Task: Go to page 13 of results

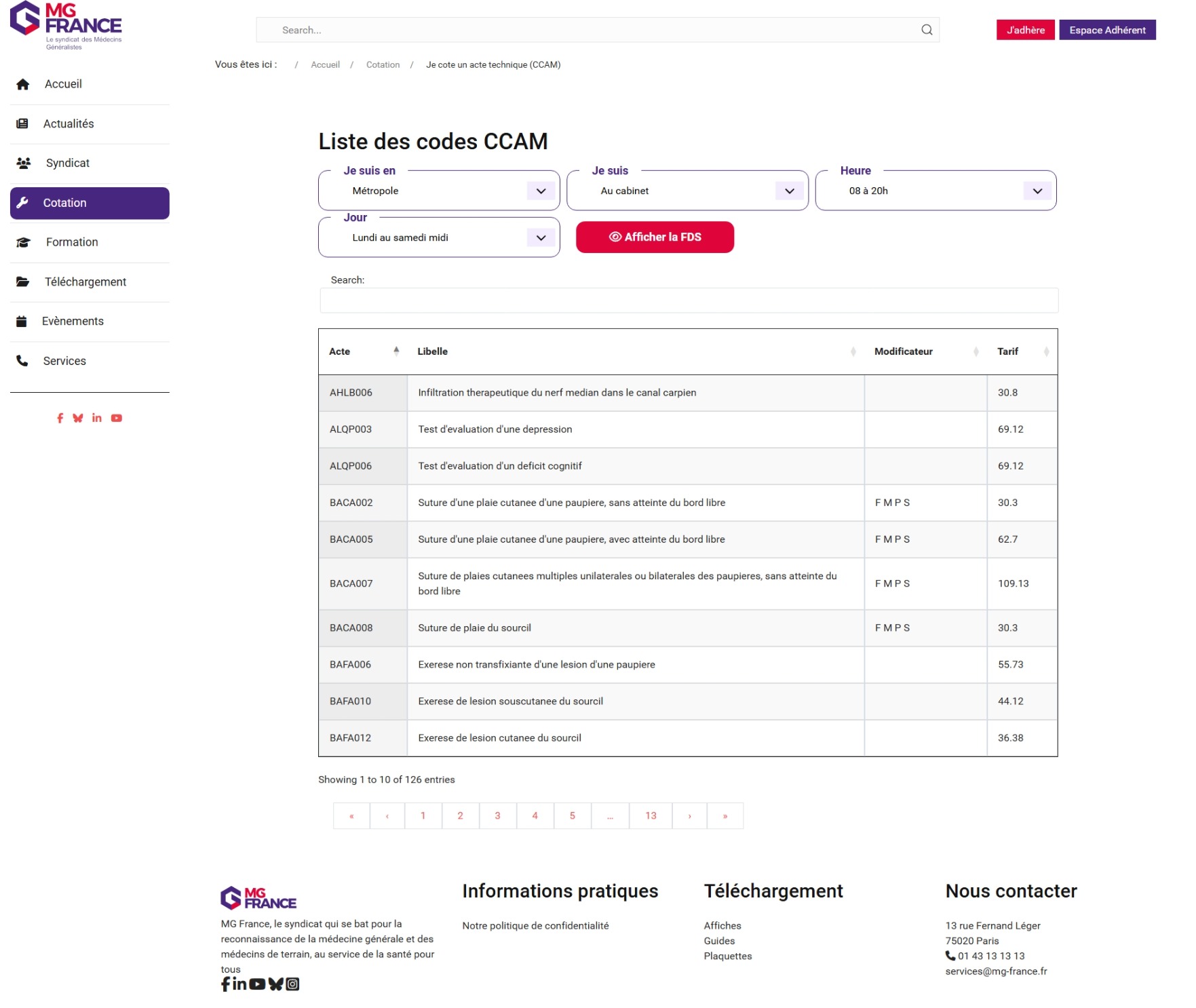Action: pos(651,816)
